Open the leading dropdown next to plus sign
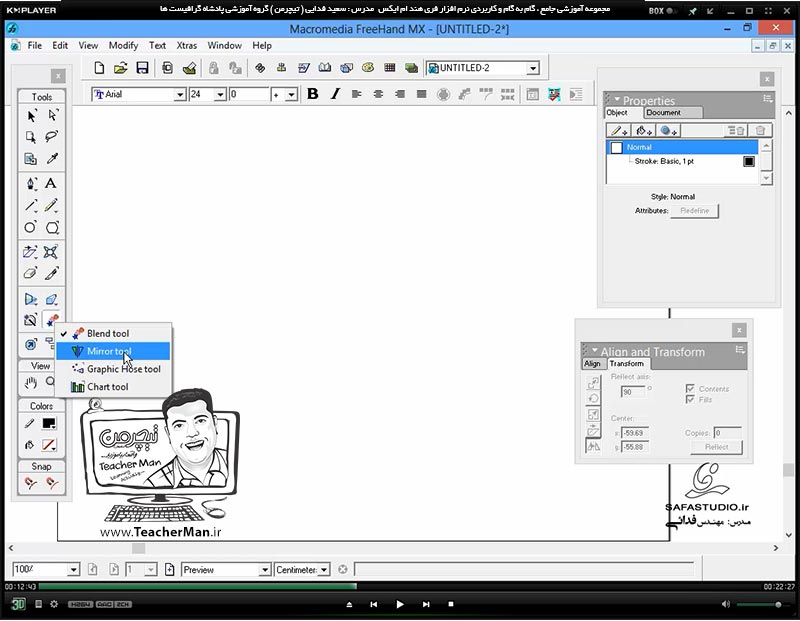Image resolution: width=800 pixels, height=621 pixels. [x=291, y=94]
